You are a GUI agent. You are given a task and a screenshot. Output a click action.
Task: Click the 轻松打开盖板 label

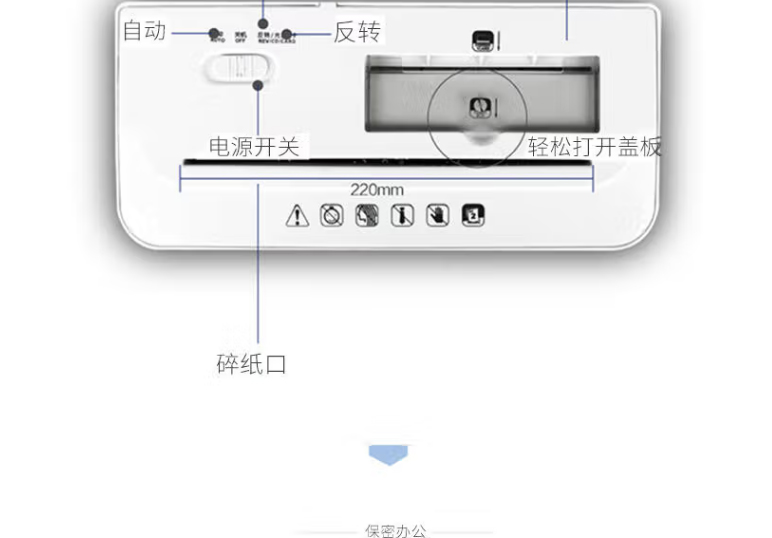click(594, 147)
